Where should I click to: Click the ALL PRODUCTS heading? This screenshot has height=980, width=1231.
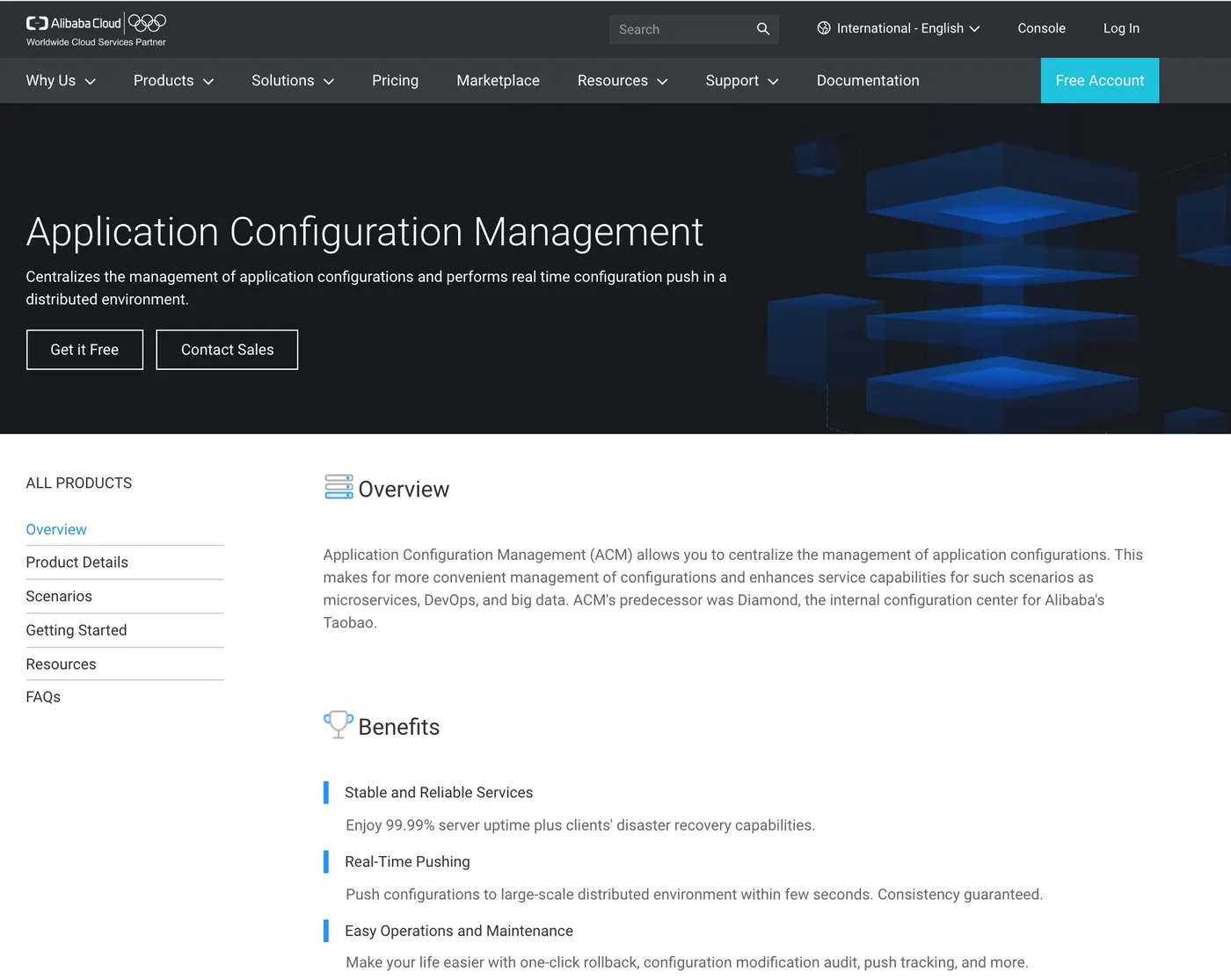(x=79, y=483)
